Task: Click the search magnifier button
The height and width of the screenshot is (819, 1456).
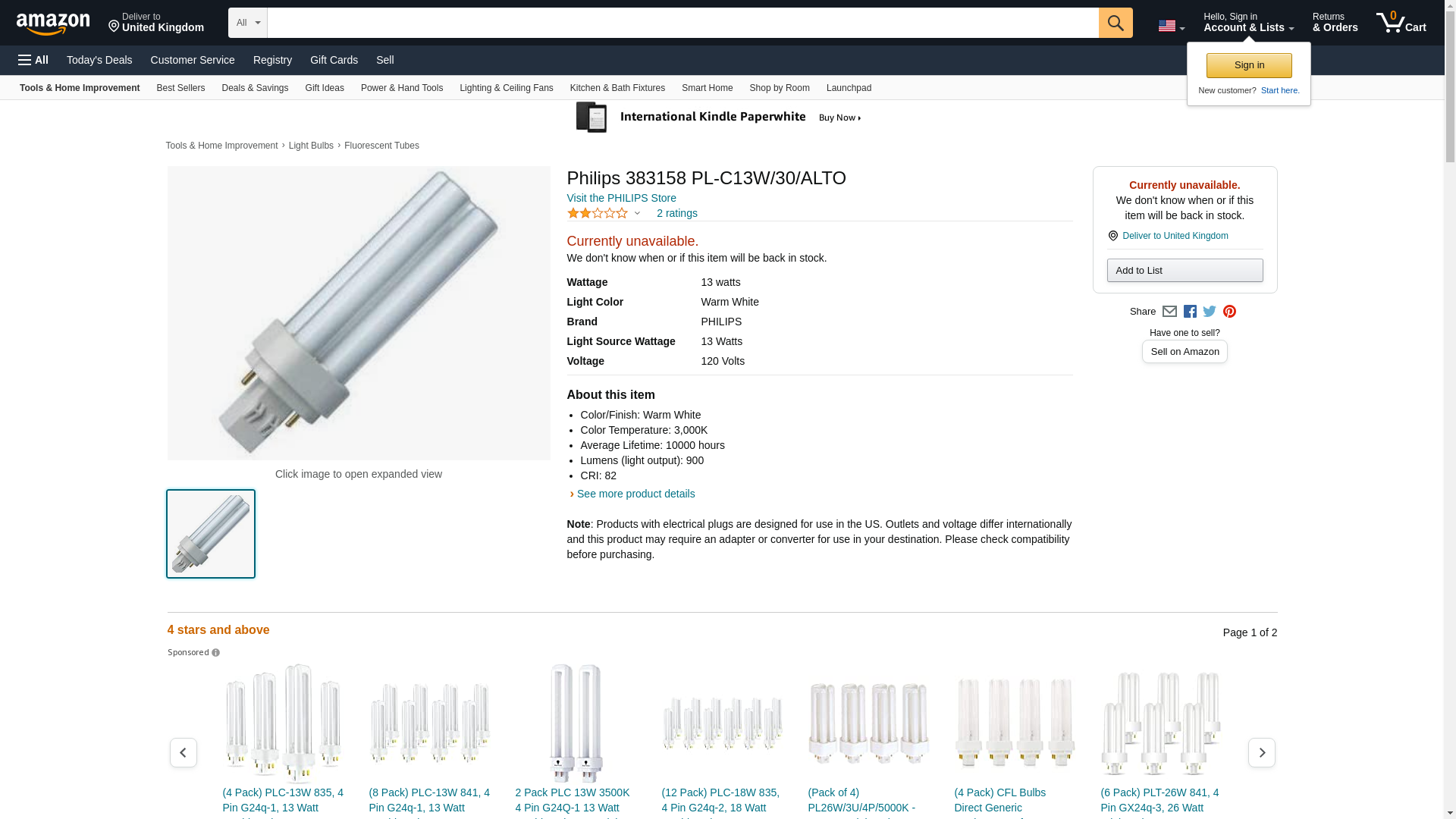Action: click(1115, 23)
